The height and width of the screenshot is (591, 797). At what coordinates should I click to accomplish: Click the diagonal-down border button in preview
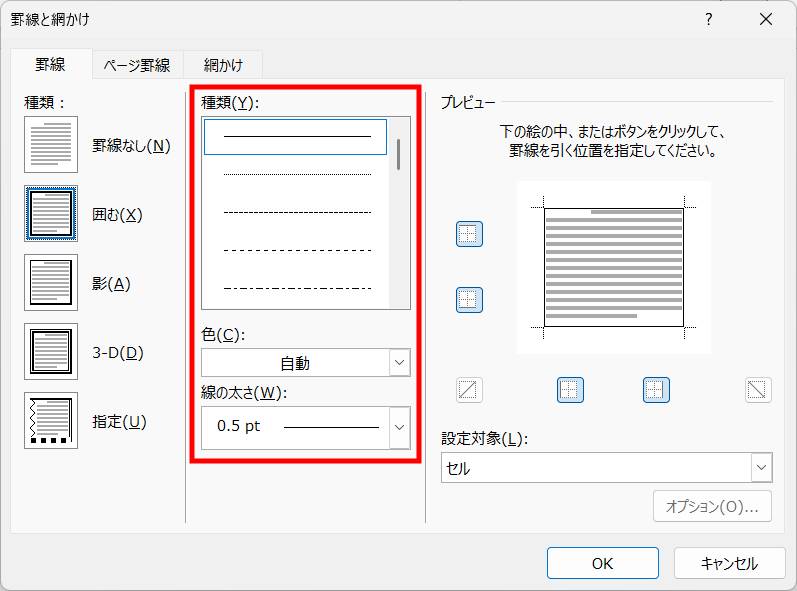758,390
